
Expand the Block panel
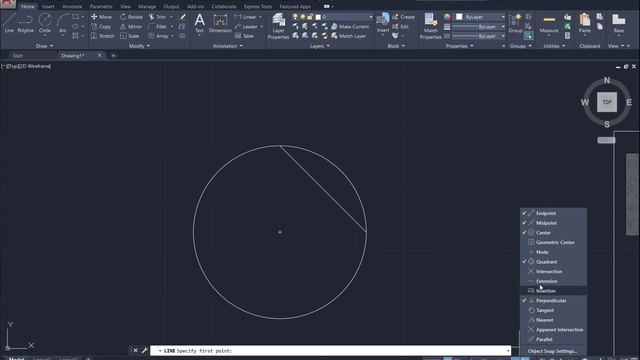point(396,46)
